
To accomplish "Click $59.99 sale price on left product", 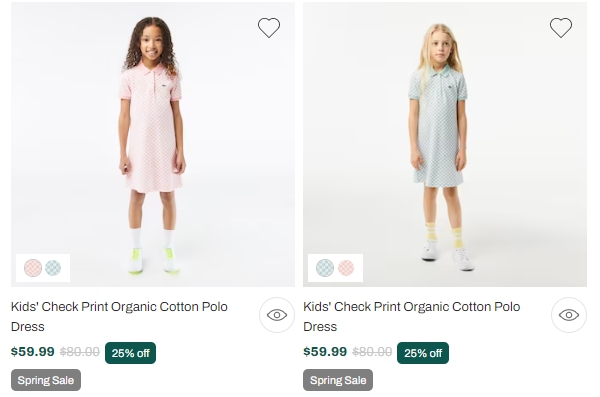I will tap(33, 351).
